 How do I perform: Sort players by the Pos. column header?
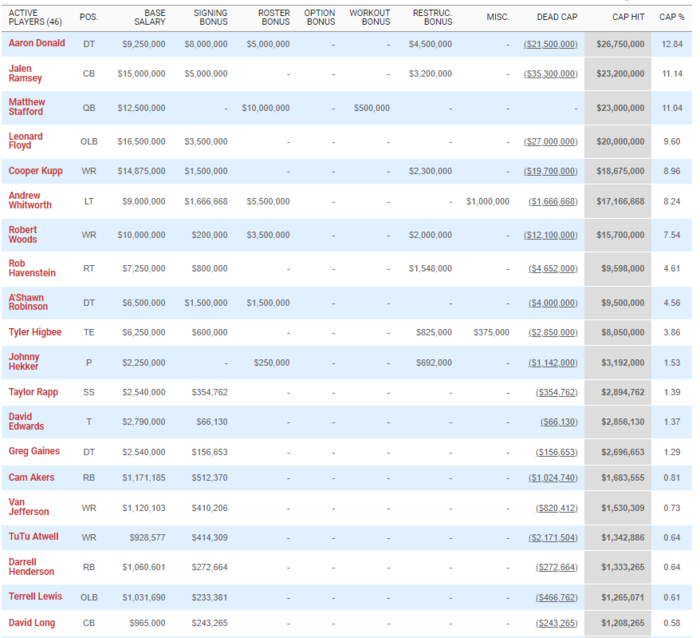click(x=89, y=17)
